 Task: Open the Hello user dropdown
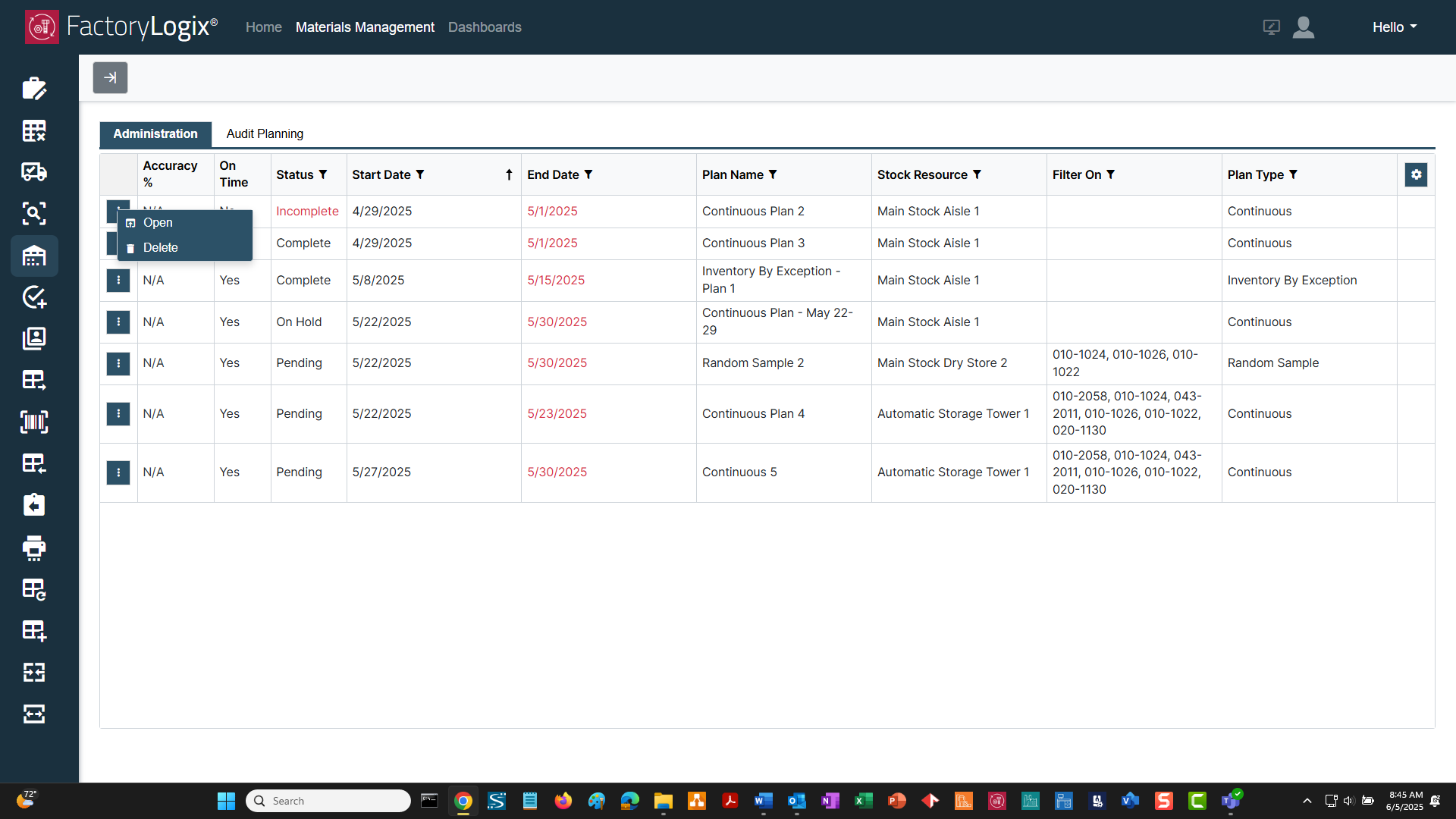pos(1394,27)
